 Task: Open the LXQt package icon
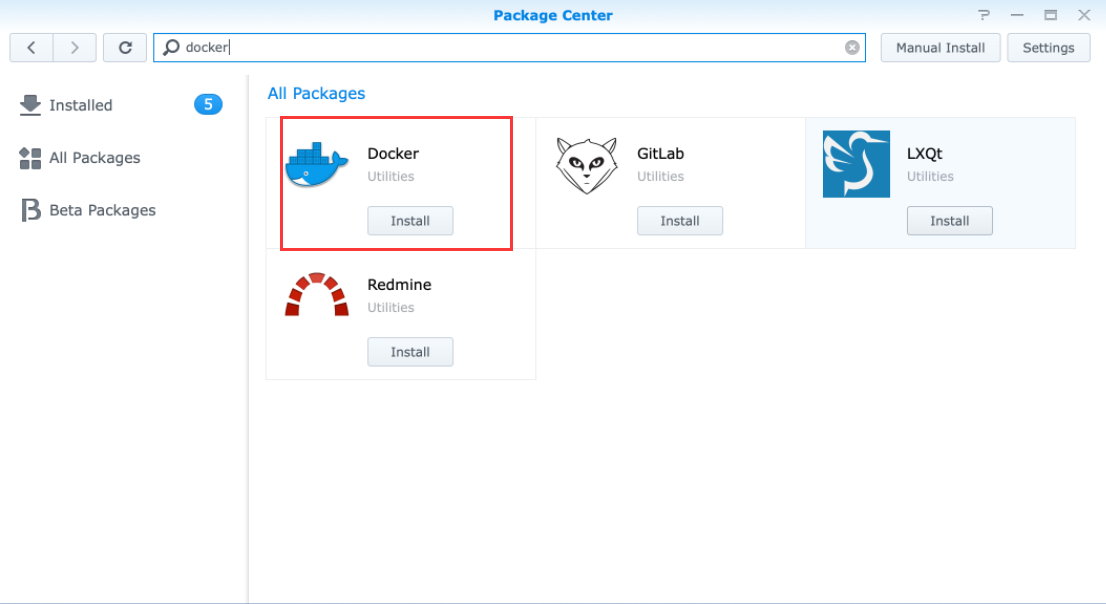(x=855, y=164)
